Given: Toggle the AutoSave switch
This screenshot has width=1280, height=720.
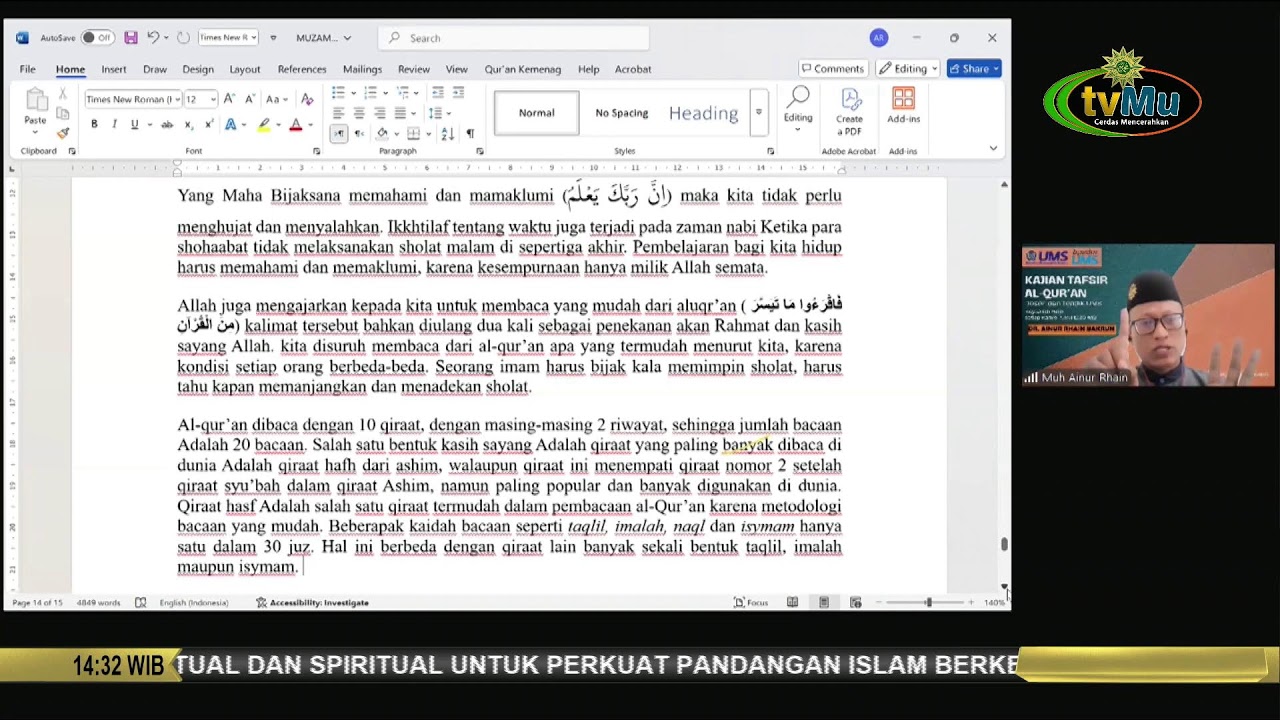Looking at the screenshot, I should click(x=97, y=38).
